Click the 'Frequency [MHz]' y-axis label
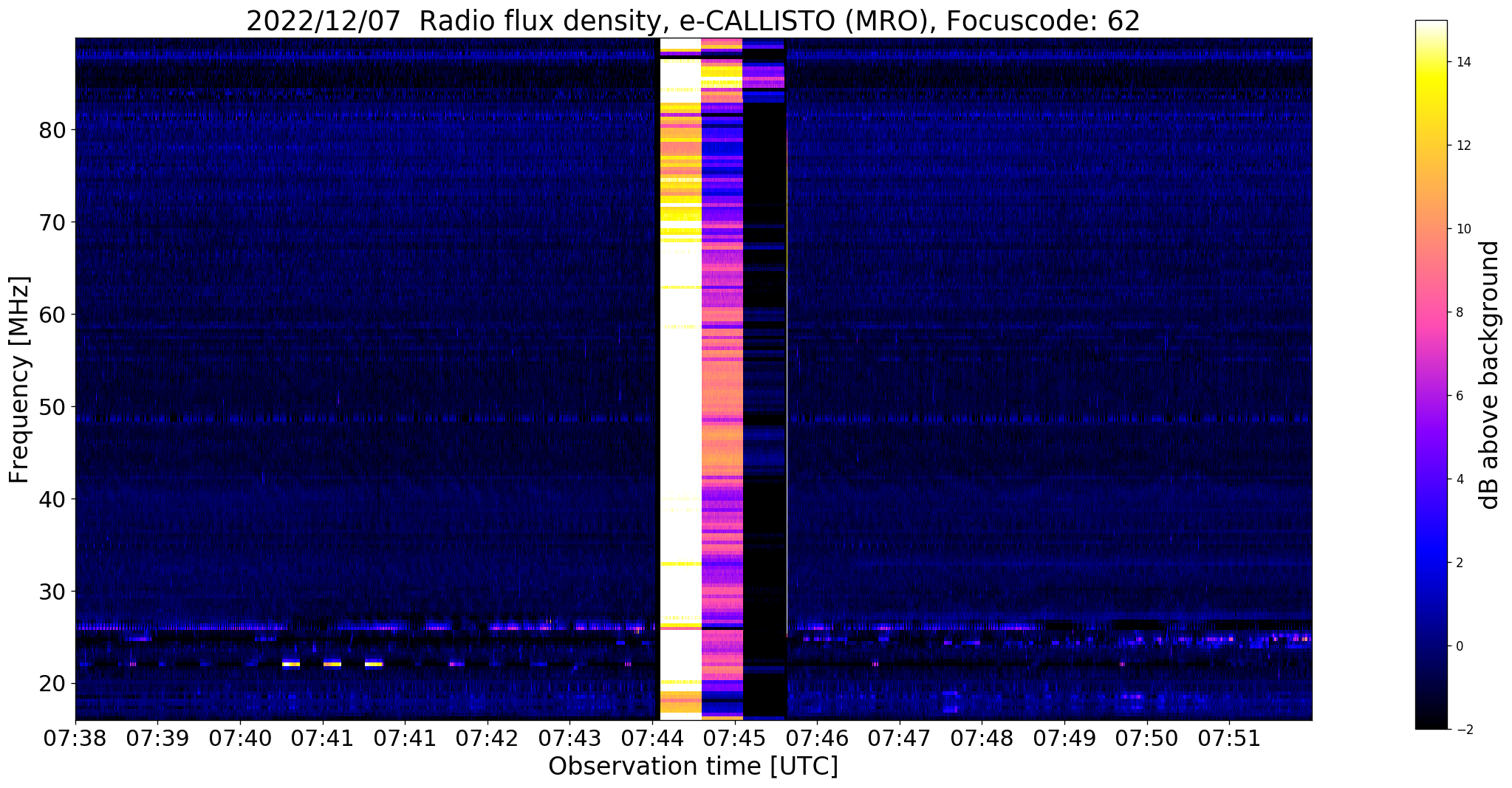 tap(20, 380)
